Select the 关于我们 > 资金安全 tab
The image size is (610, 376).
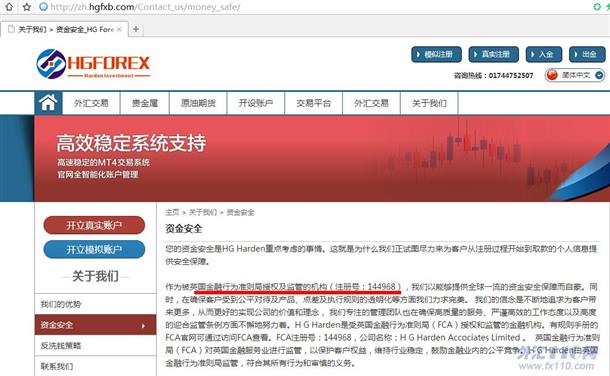pyautogui.click(x=65, y=29)
